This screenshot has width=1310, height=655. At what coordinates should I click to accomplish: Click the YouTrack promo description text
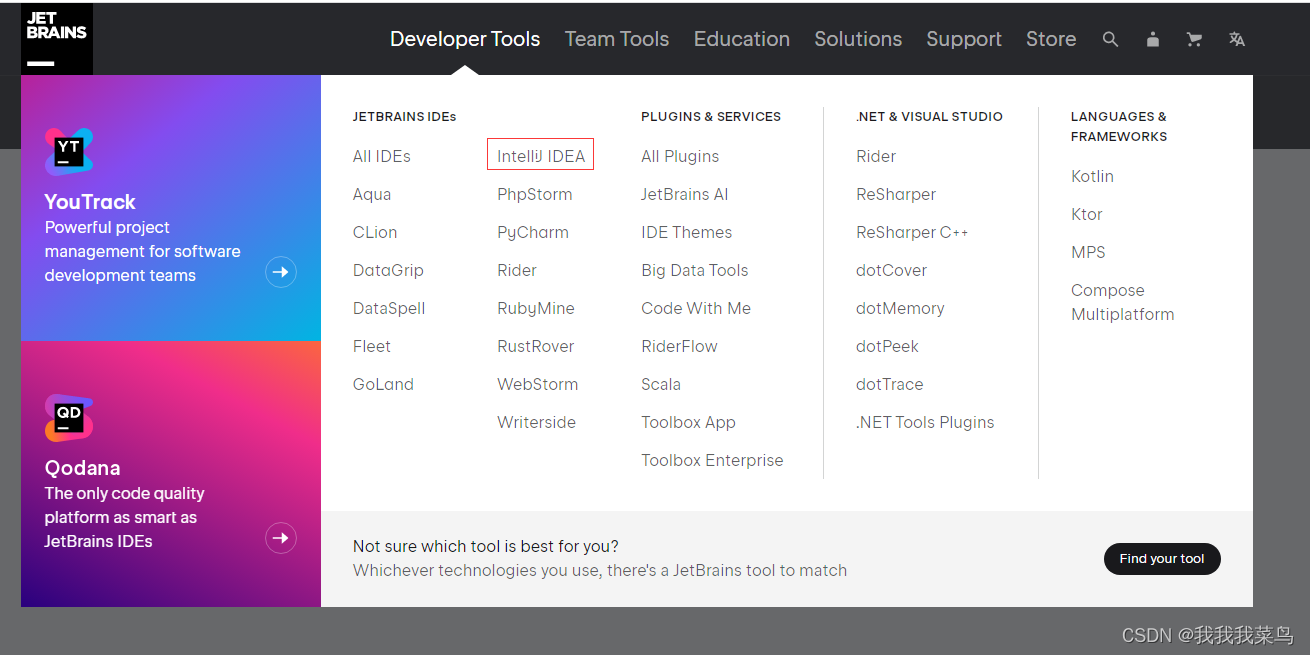[x=143, y=251]
